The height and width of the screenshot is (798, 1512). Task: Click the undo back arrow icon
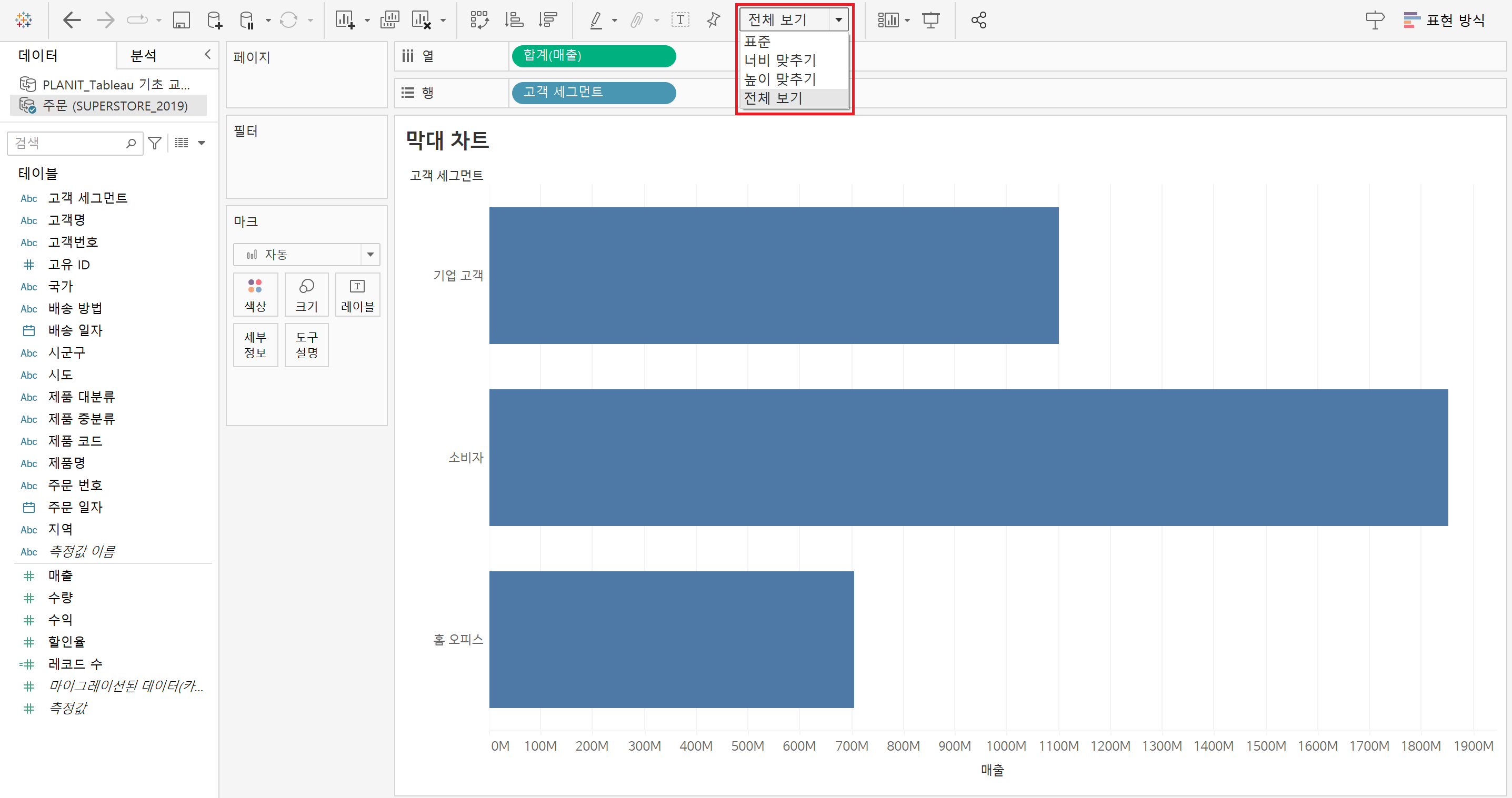[x=72, y=21]
